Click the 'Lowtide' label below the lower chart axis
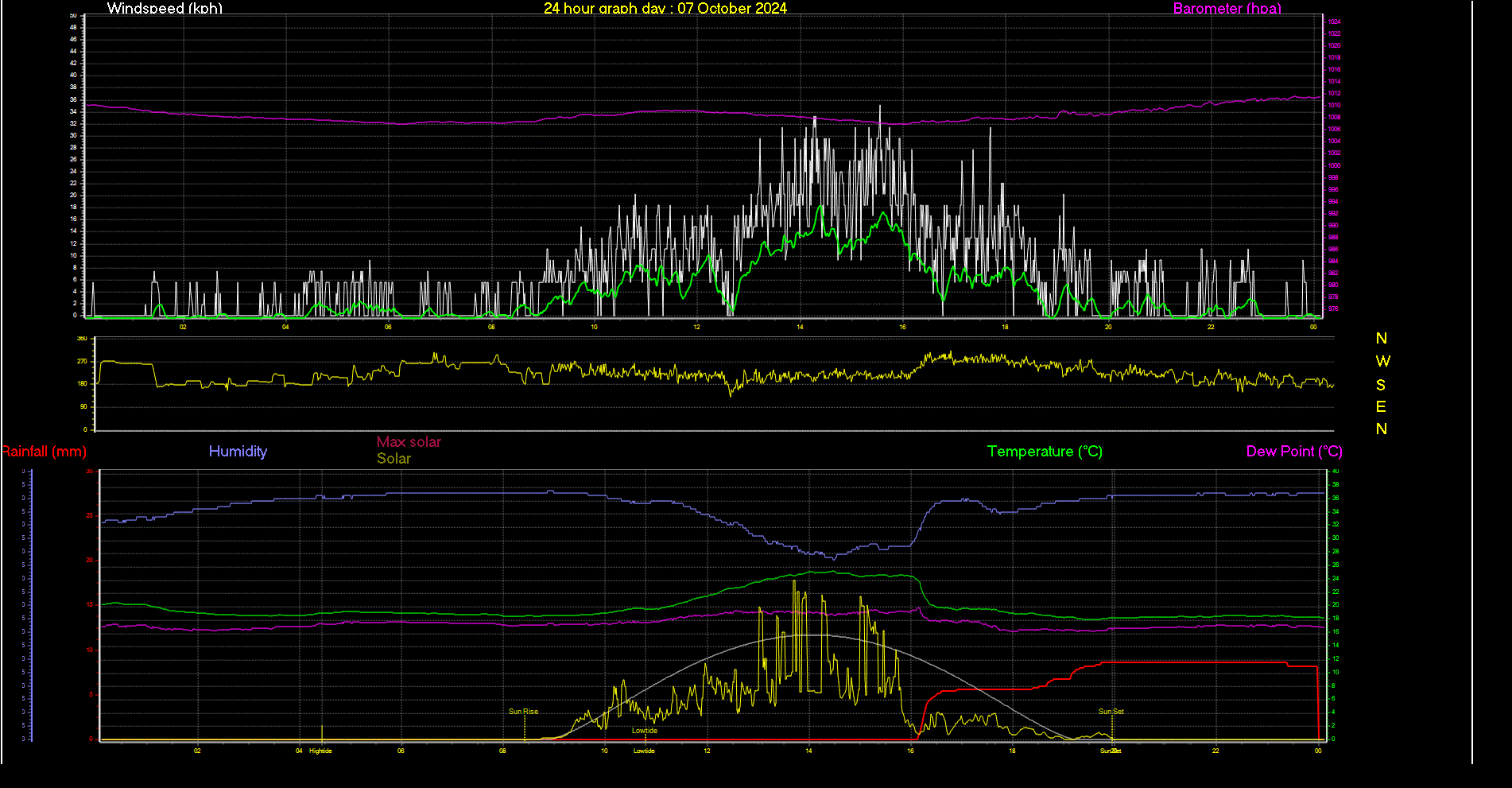The height and width of the screenshot is (788, 1512). pos(644,751)
